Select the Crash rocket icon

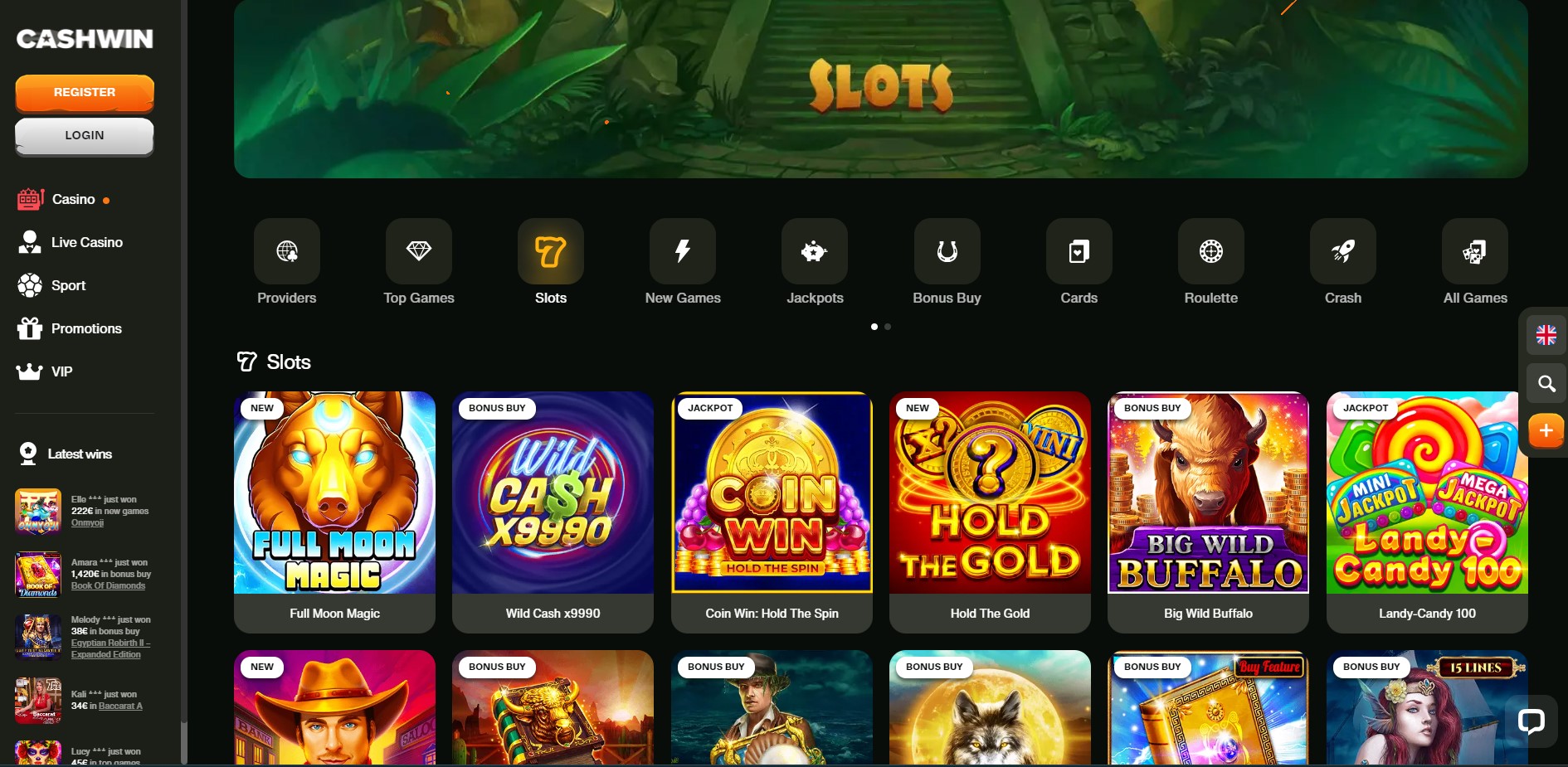pyautogui.click(x=1343, y=251)
